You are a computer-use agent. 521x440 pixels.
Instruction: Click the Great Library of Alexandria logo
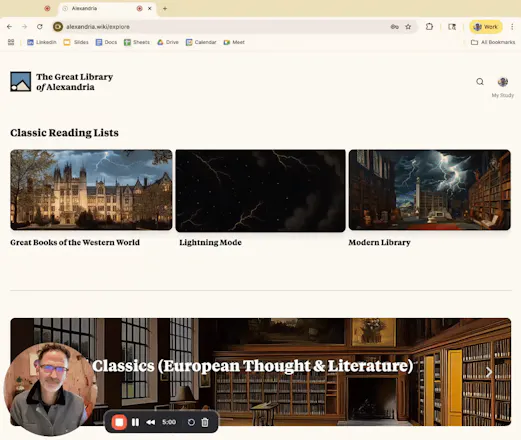(62, 82)
